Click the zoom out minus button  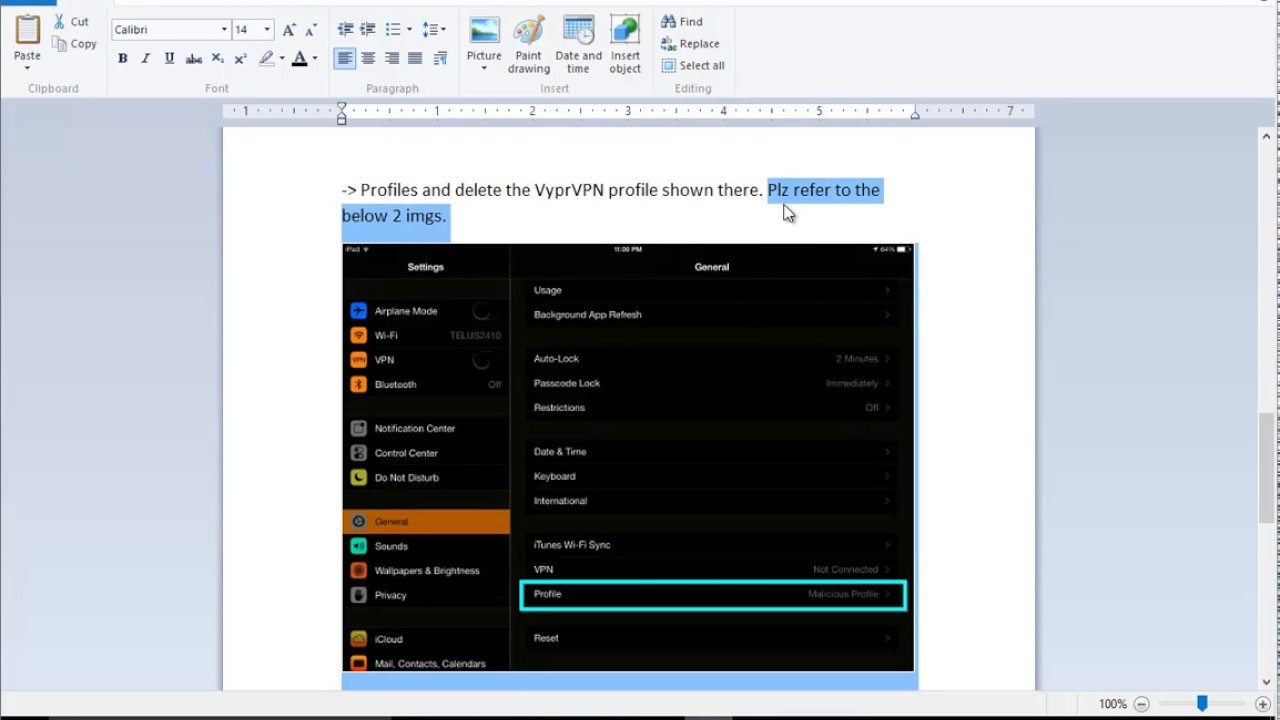coord(1141,704)
